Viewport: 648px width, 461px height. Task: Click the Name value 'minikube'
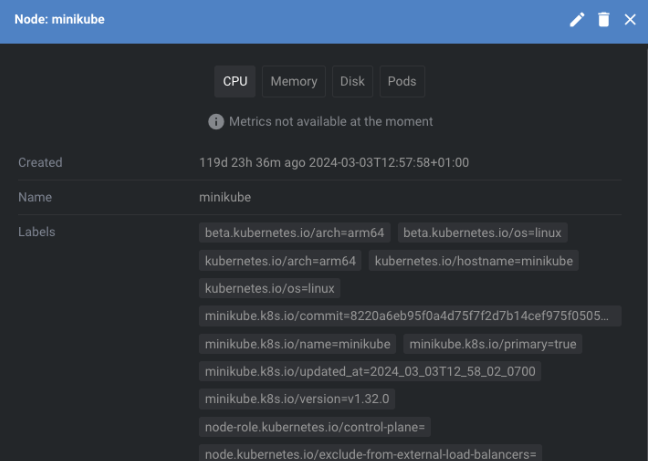(225, 197)
